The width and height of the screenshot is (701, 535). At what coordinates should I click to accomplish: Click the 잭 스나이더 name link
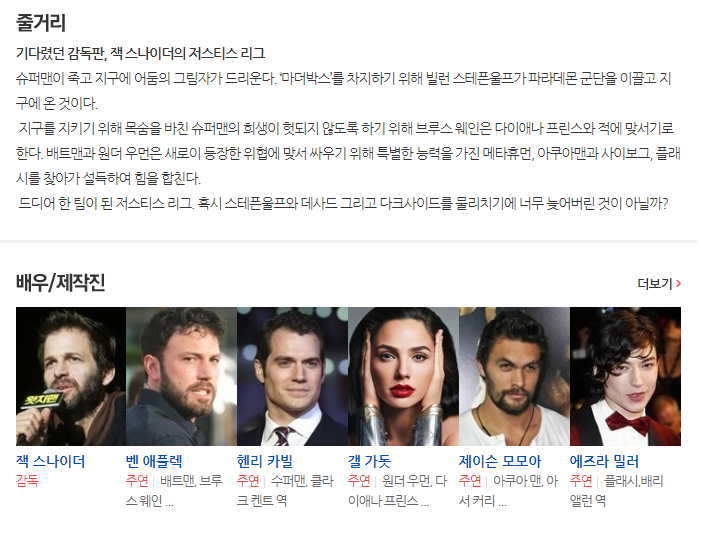(x=51, y=461)
